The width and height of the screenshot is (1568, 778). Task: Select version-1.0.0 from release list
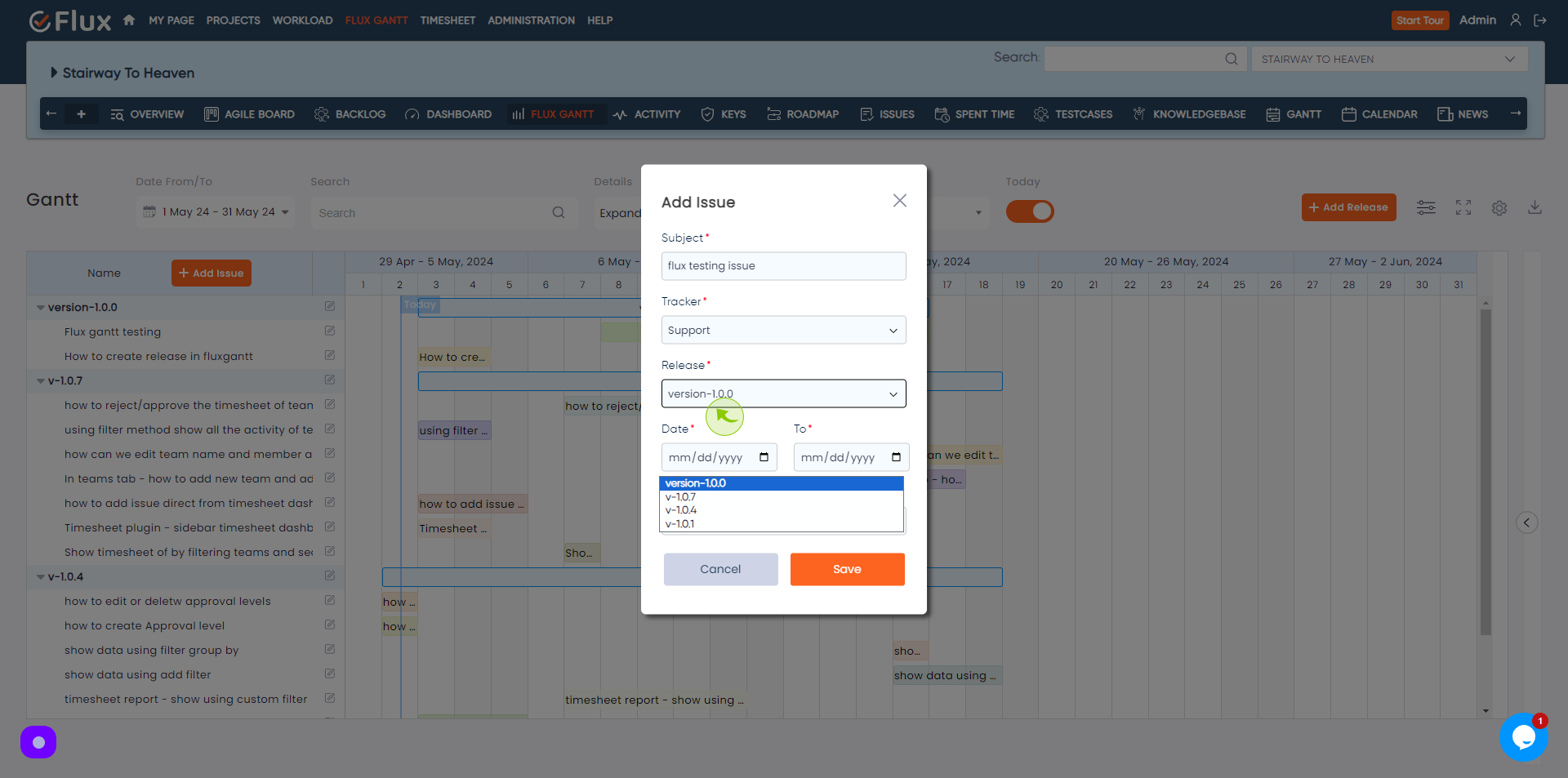(782, 483)
